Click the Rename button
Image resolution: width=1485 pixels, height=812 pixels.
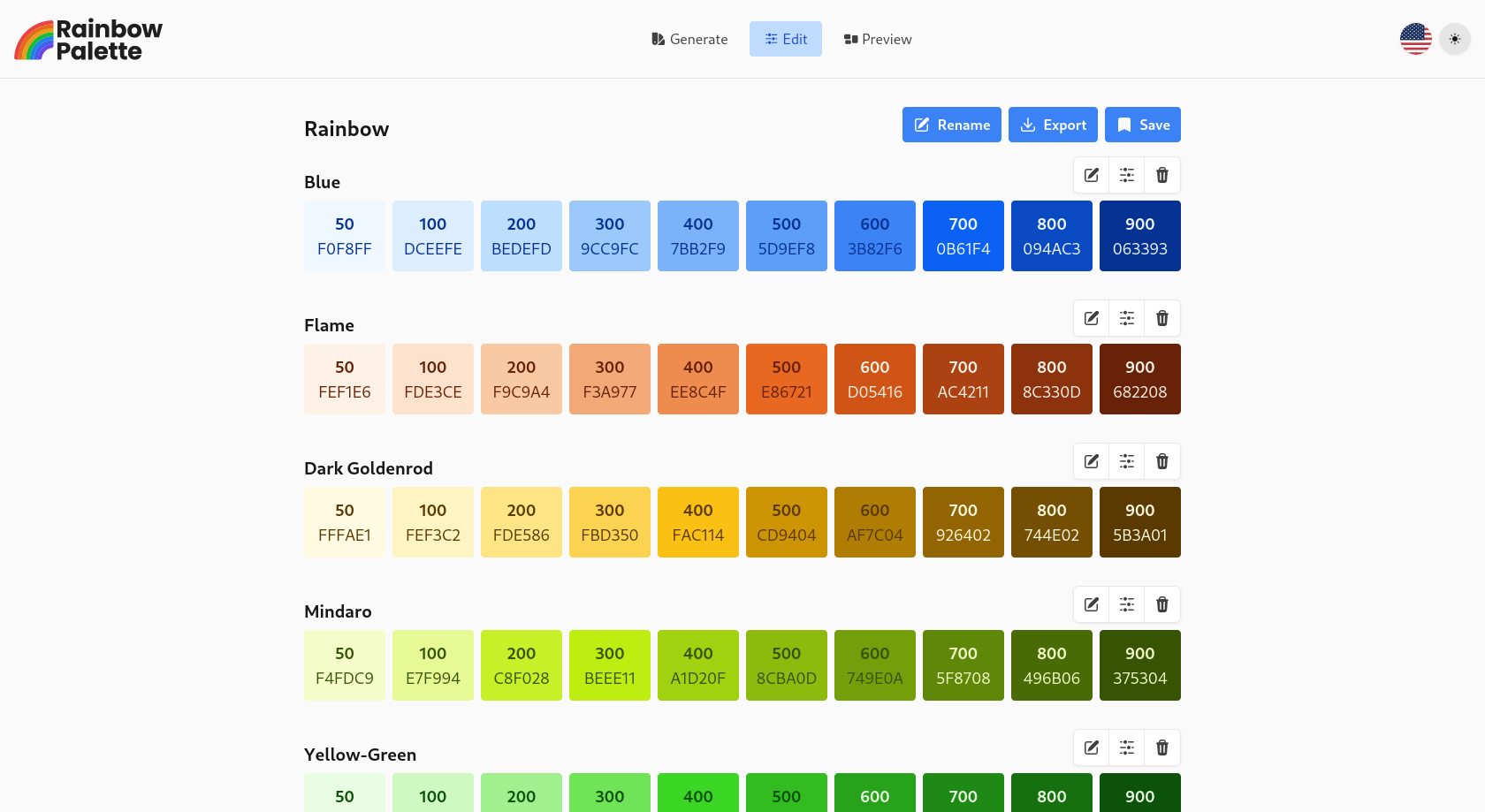pos(952,125)
